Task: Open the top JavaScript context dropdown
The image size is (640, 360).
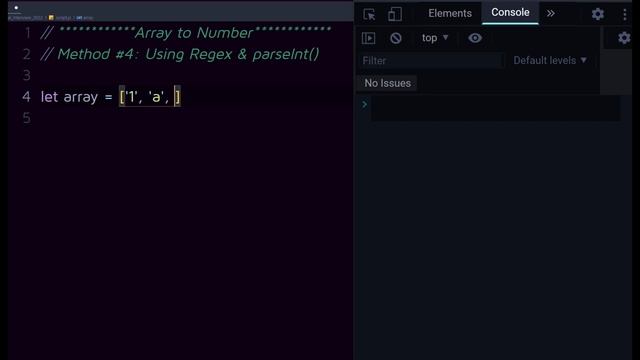Action: [x=435, y=38]
